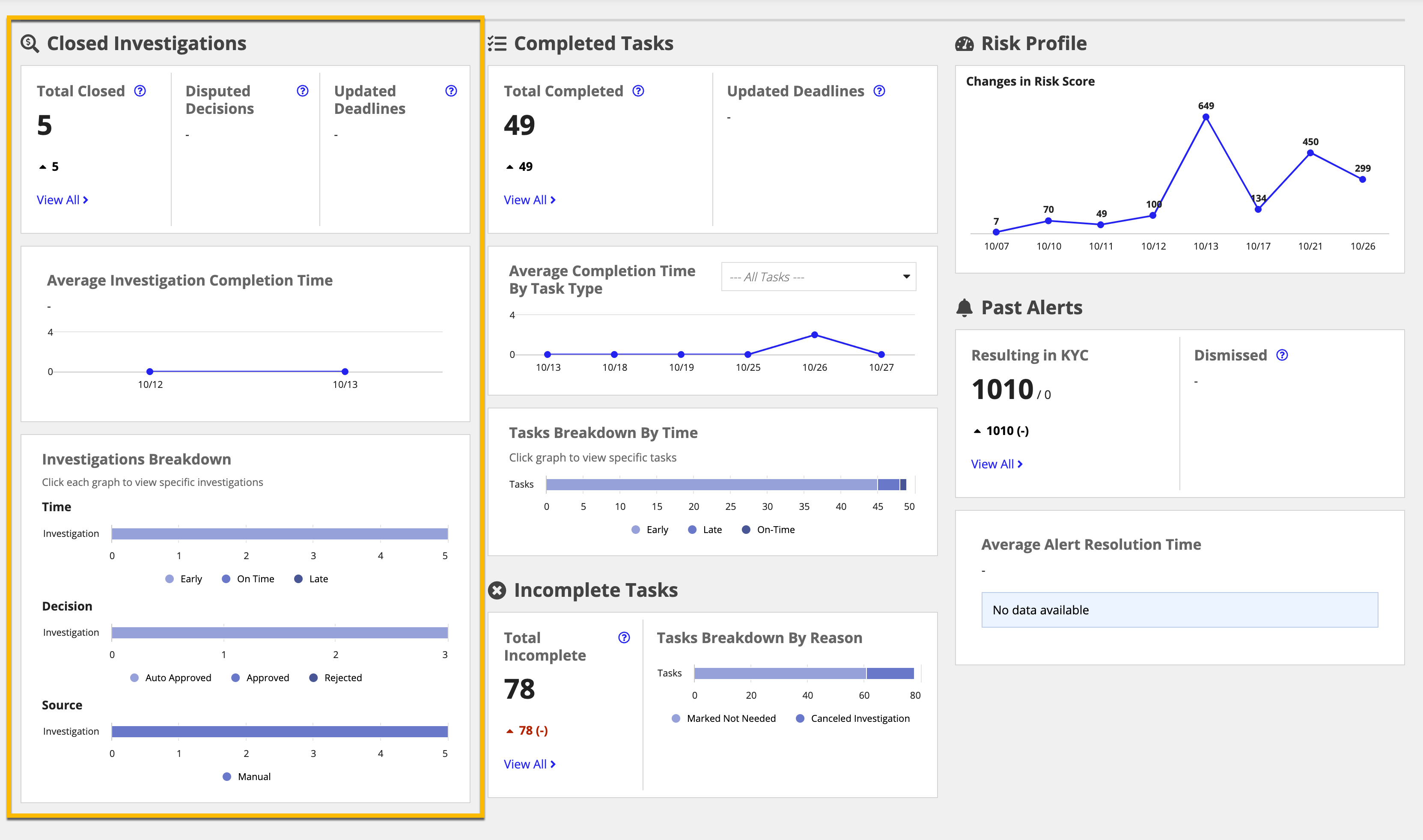Click the Changes in Risk Score title
Image resolution: width=1423 pixels, height=840 pixels.
1030,81
